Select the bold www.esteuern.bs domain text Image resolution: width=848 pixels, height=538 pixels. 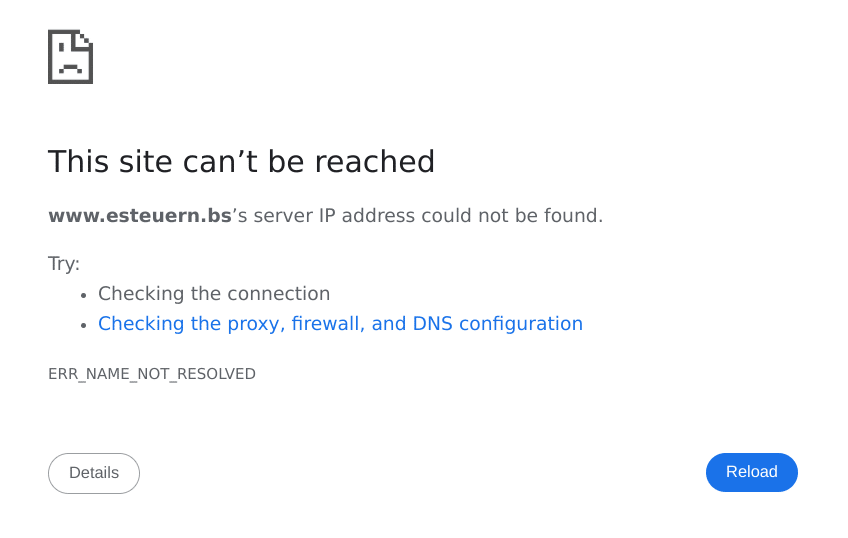(x=140, y=216)
